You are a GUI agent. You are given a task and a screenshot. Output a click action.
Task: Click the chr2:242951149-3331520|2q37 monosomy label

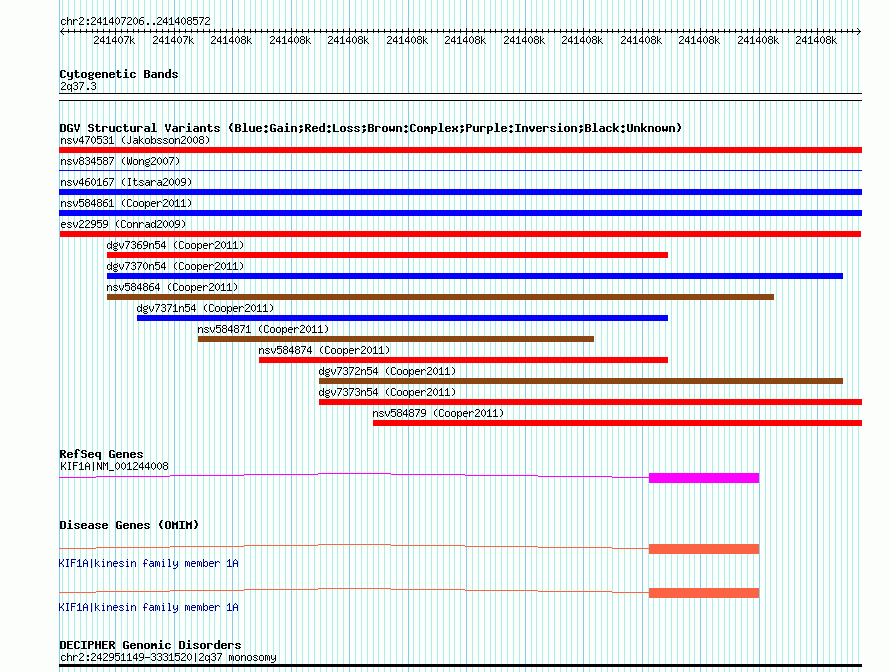[x=168, y=657]
